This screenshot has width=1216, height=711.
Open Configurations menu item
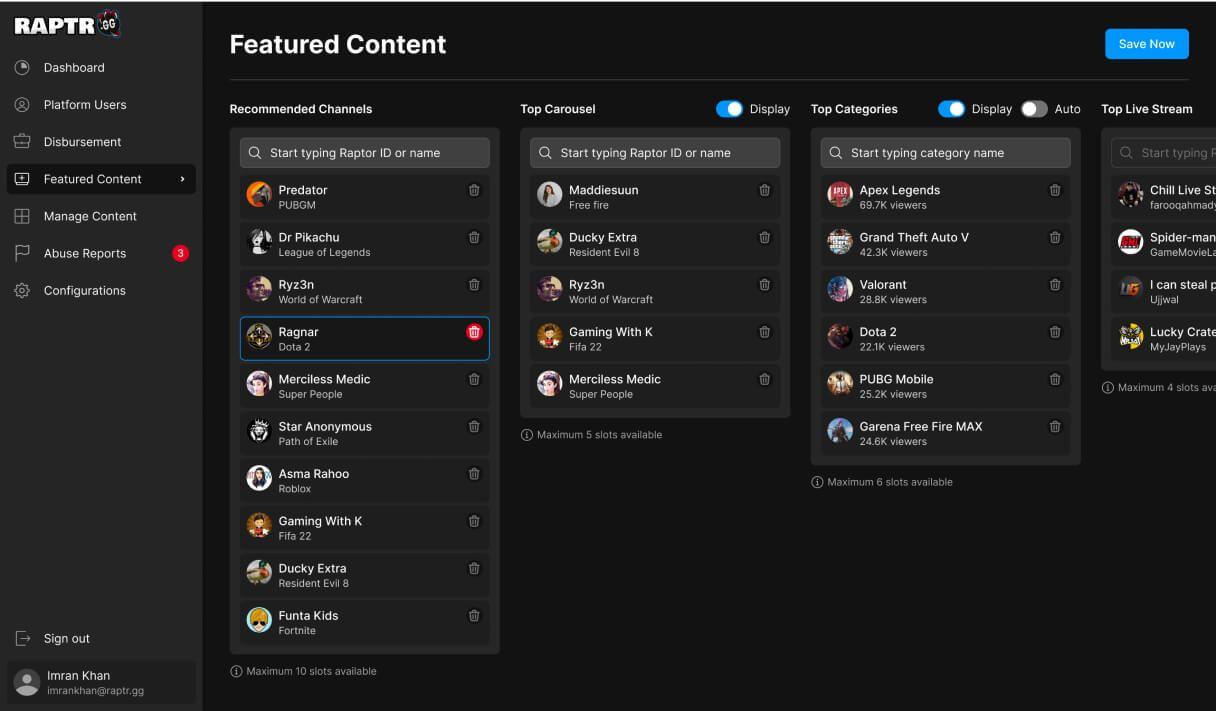pos(100,290)
